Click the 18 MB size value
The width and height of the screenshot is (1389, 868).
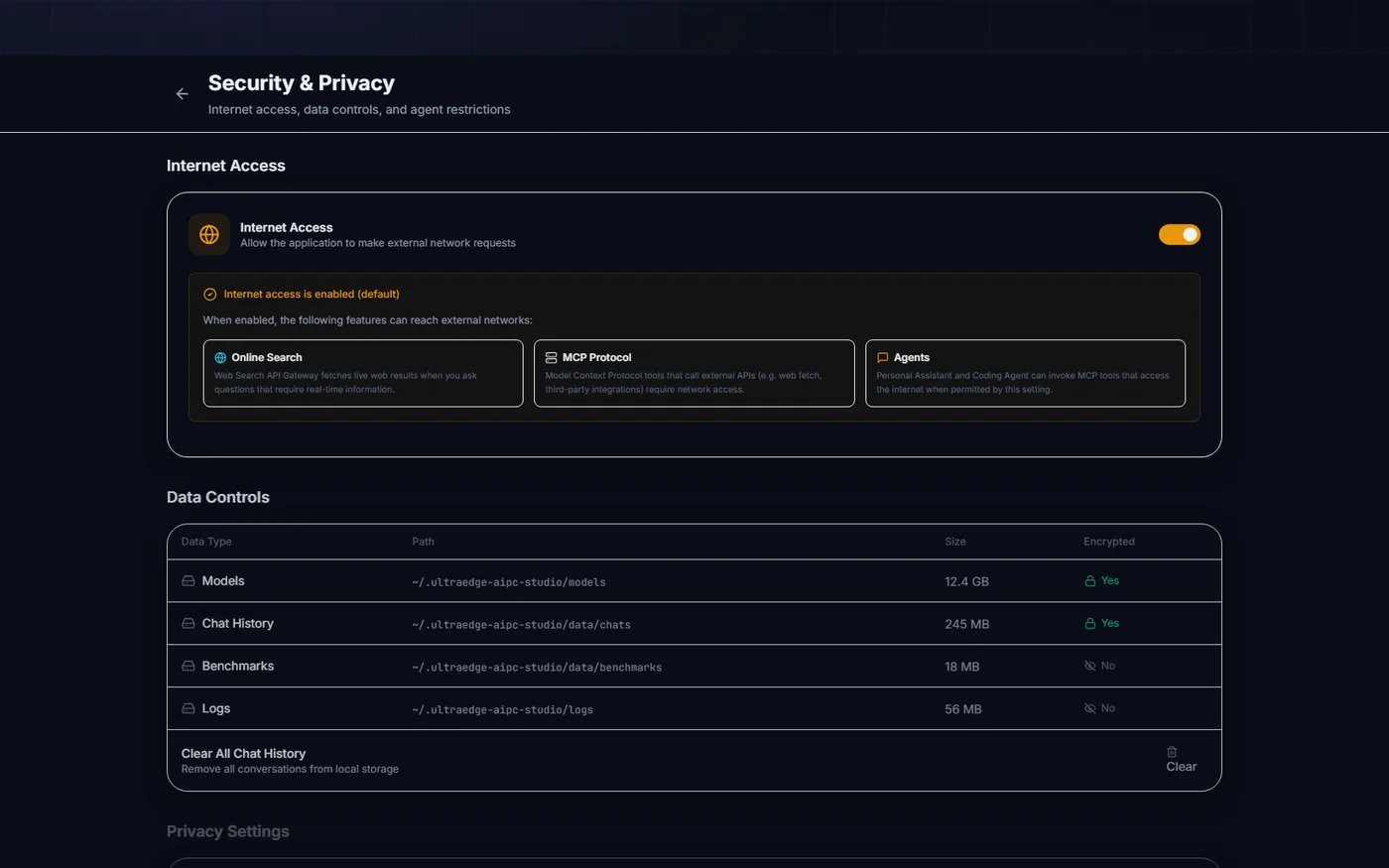point(961,667)
